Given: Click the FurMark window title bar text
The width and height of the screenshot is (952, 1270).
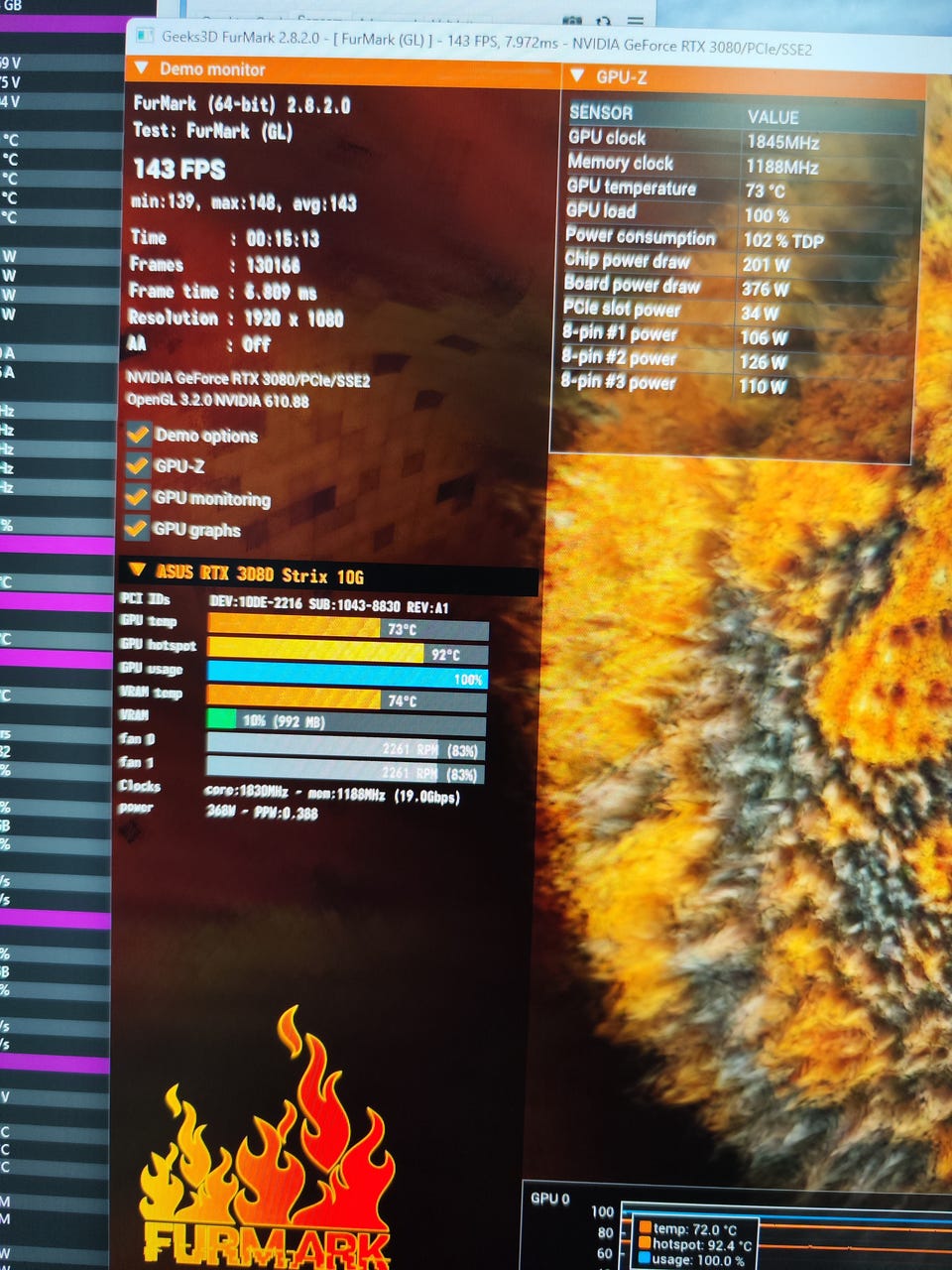Looking at the screenshot, I should click(x=488, y=41).
